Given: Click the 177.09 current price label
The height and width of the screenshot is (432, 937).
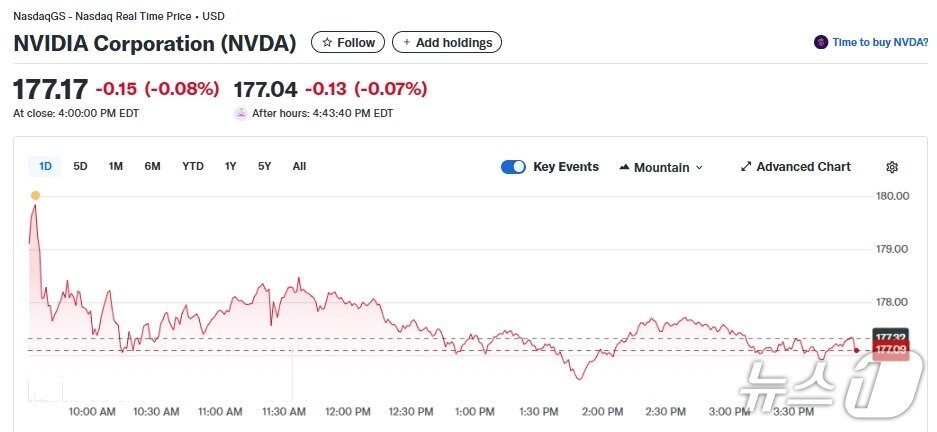Looking at the screenshot, I should [x=890, y=349].
